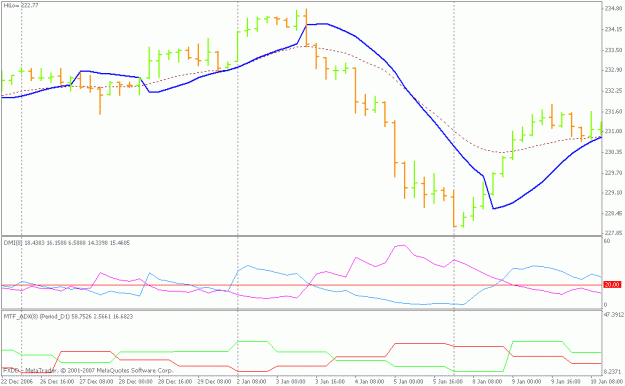
Task: Click the 5 Jan 16:00 time label
Action: click(x=449, y=381)
